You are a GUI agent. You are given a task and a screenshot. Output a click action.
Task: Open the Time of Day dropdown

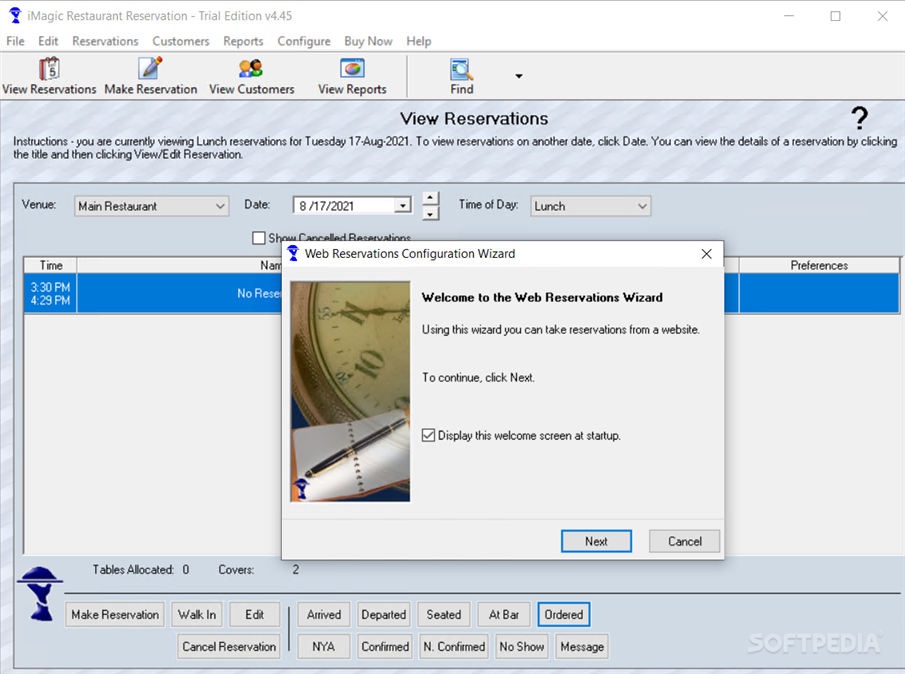(x=590, y=206)
